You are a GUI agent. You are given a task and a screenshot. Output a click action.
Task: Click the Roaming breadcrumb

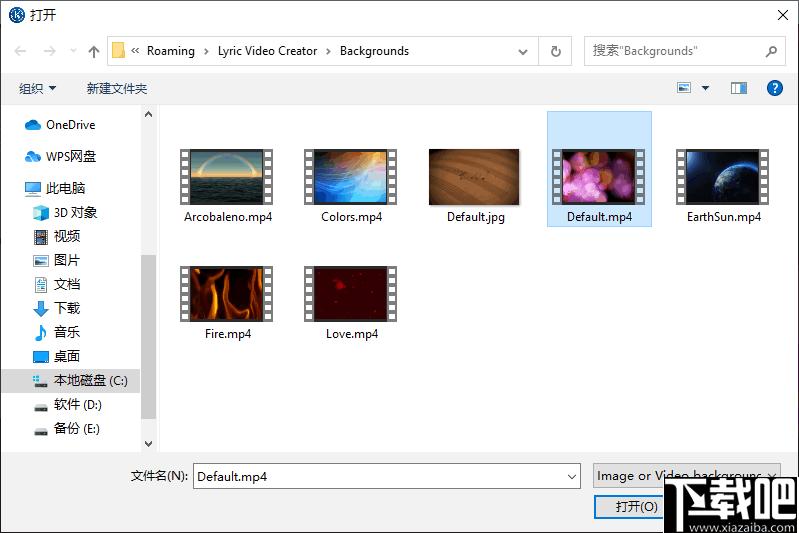pyautogui.click(x=171, y=51)
